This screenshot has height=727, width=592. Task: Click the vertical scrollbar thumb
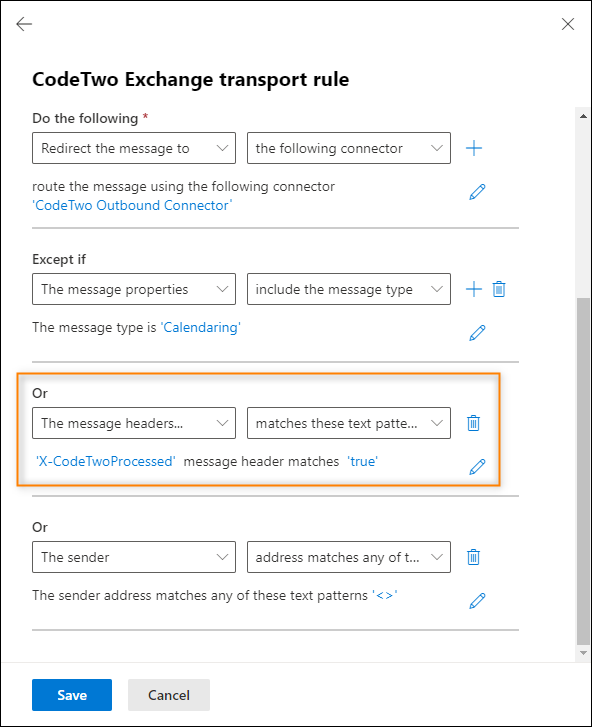click(584, 471)
